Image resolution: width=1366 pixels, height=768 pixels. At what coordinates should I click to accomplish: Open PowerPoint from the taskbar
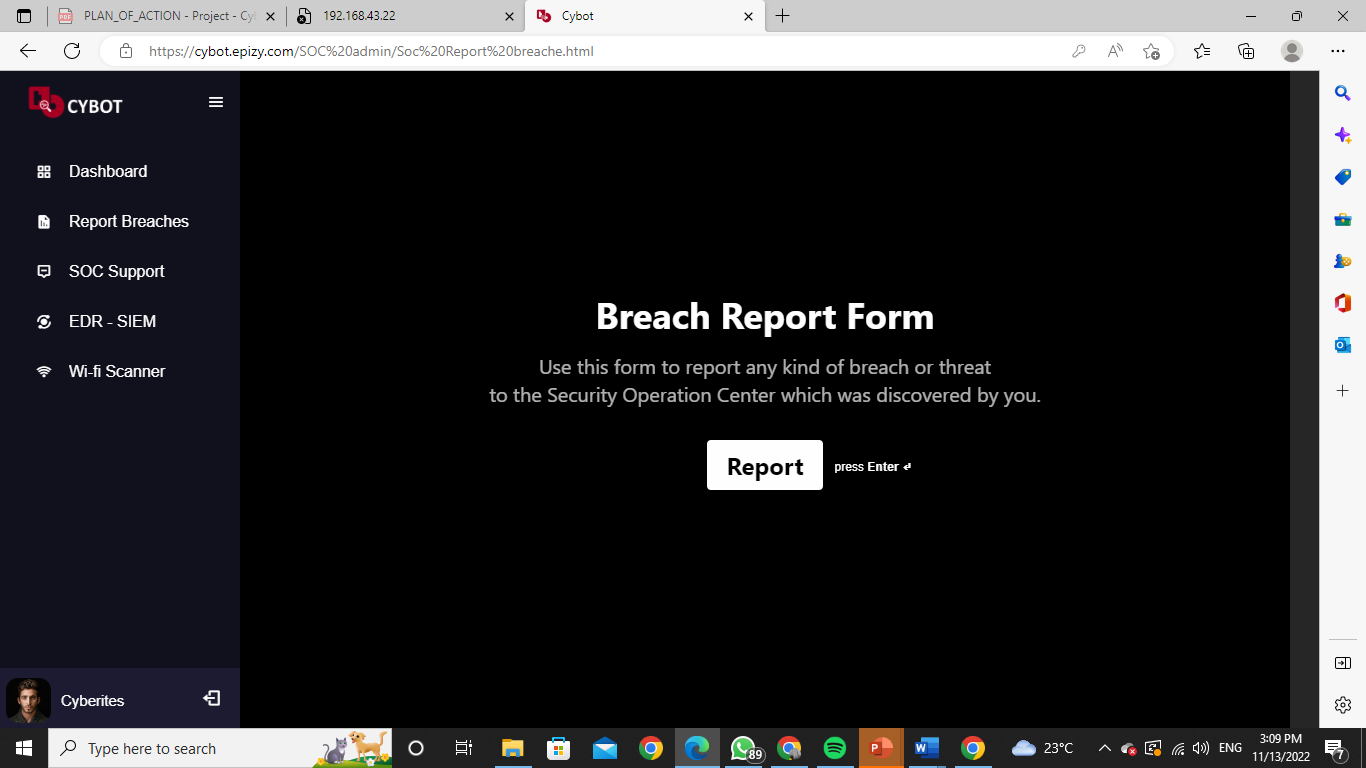pyautogui.click(x=881, y=748)
